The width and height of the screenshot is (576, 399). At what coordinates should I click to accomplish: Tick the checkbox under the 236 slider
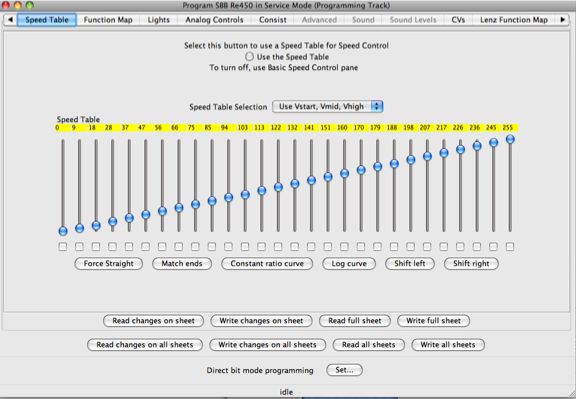[x=477, y=247]
